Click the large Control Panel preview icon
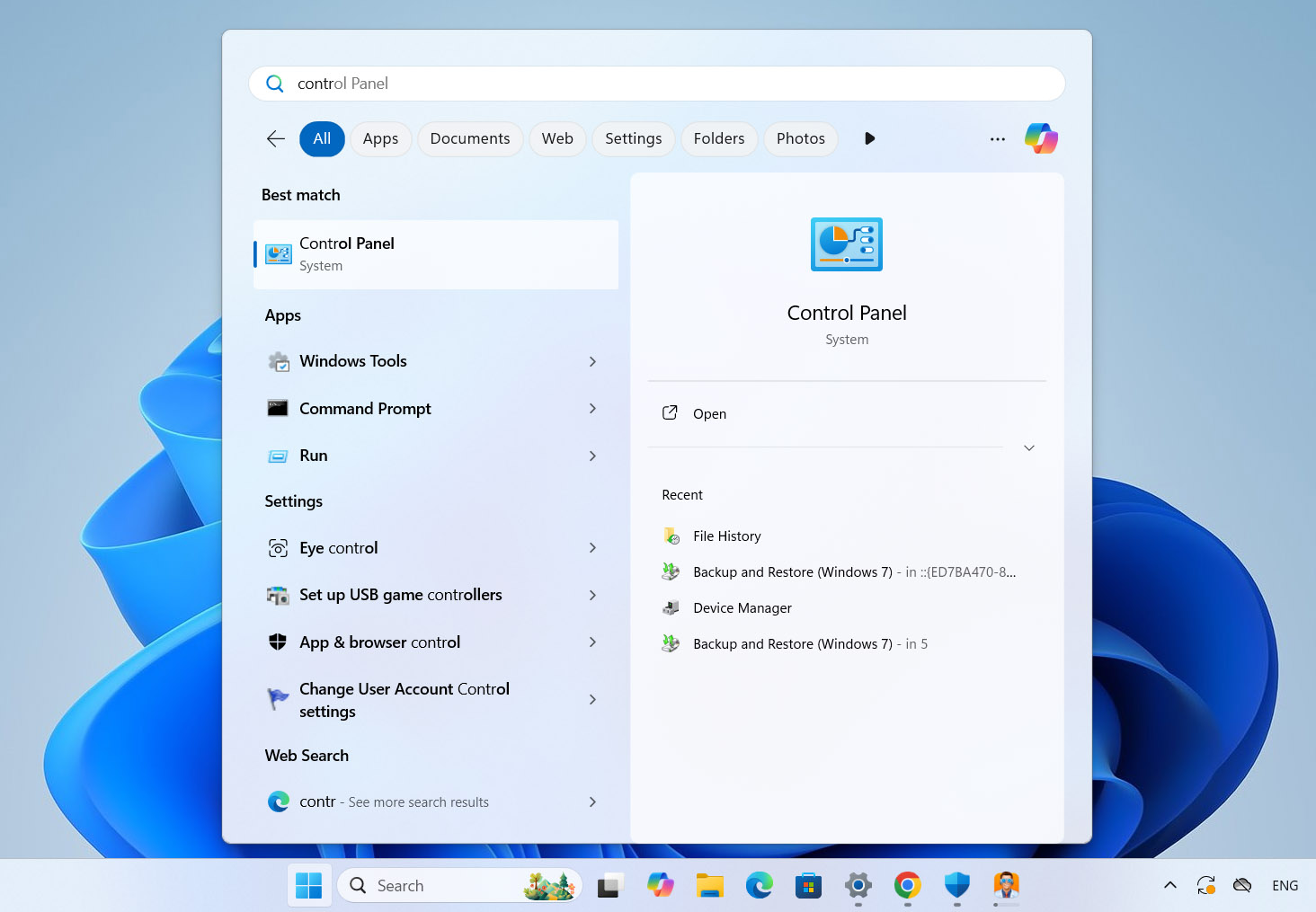Image resolution: width=1316 pixels, height=912 pixels. [847, 244]
